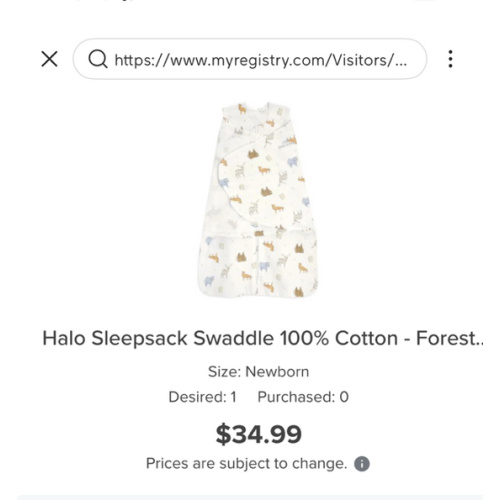500x500 pixels.
Task: Focus the myregistry.com URL address field
Action: tap(250, 59)
